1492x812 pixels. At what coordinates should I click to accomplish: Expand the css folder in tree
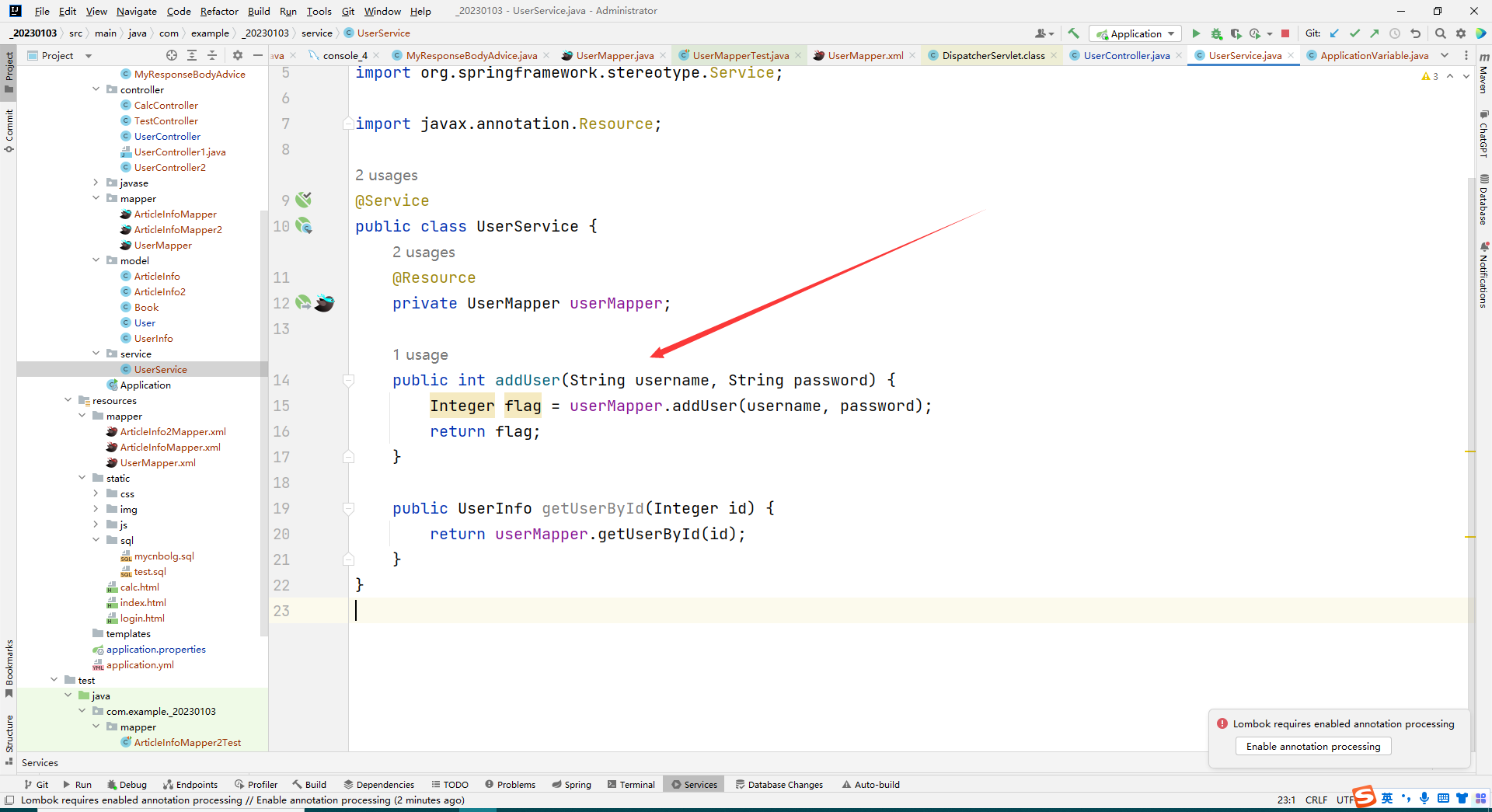click(96, 493)
